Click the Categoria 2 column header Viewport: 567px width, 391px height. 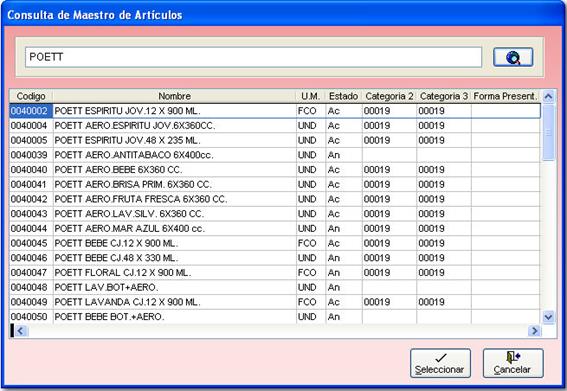tap(389, 96)
